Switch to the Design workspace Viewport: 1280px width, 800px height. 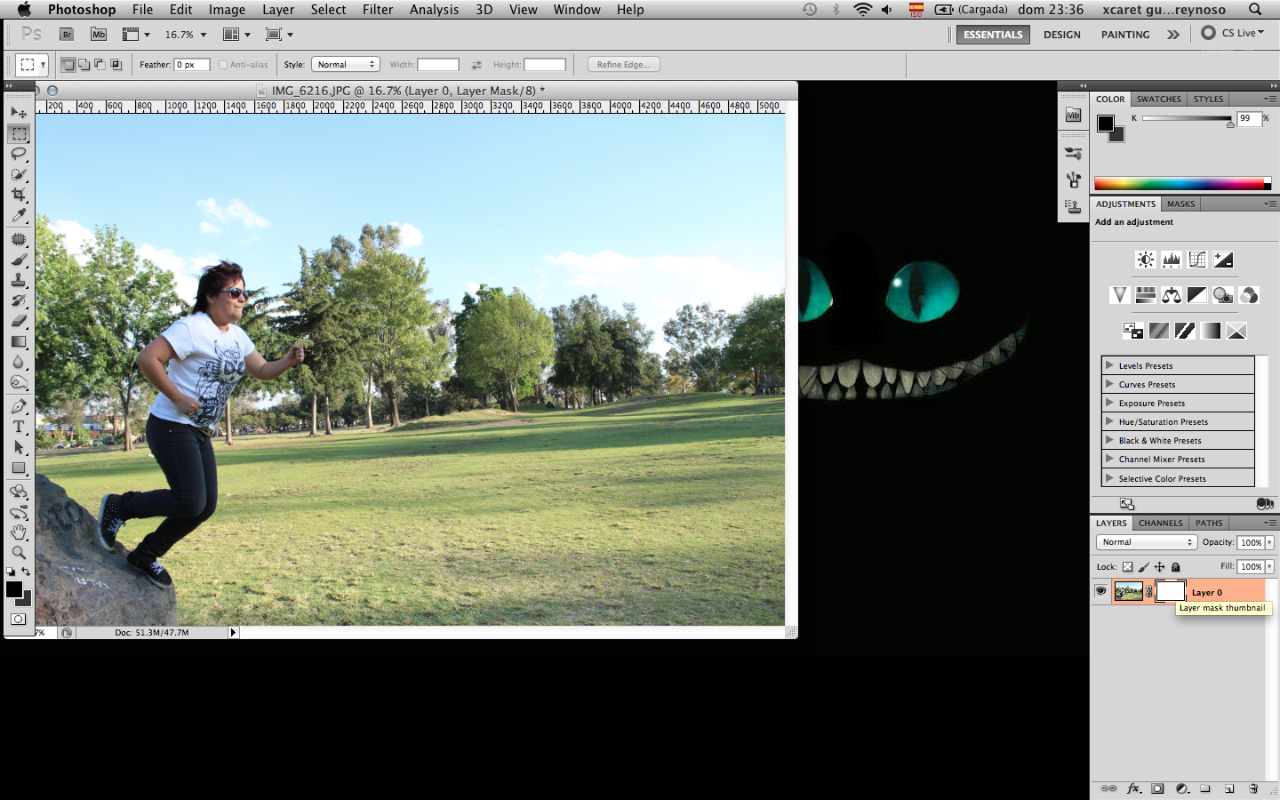coord(1062,34)
